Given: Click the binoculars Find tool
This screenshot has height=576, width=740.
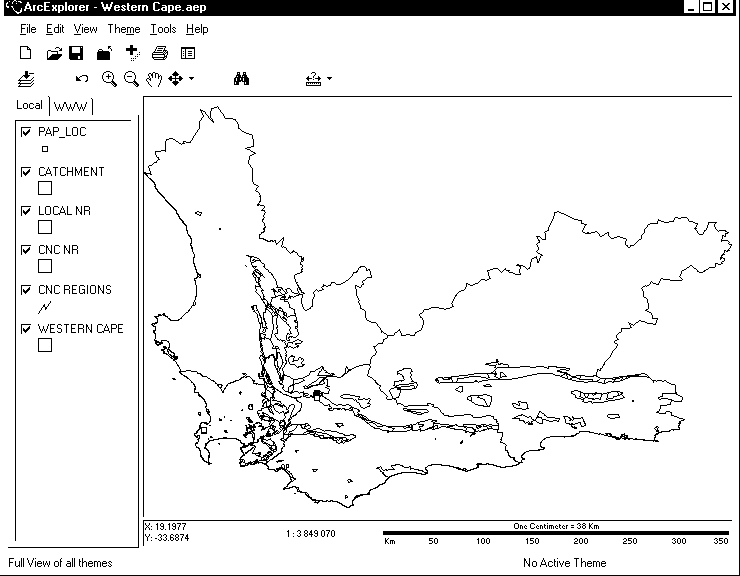Looking at the screenshot, I should pyautogui.click(x=241, y=79).
